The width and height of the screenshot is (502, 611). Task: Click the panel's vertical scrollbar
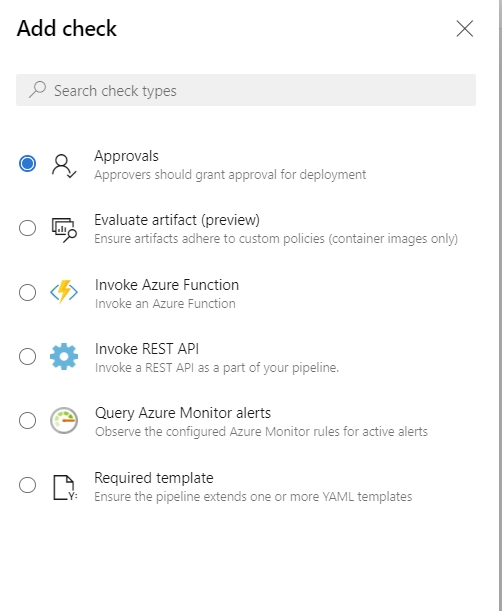click(499, 306)
